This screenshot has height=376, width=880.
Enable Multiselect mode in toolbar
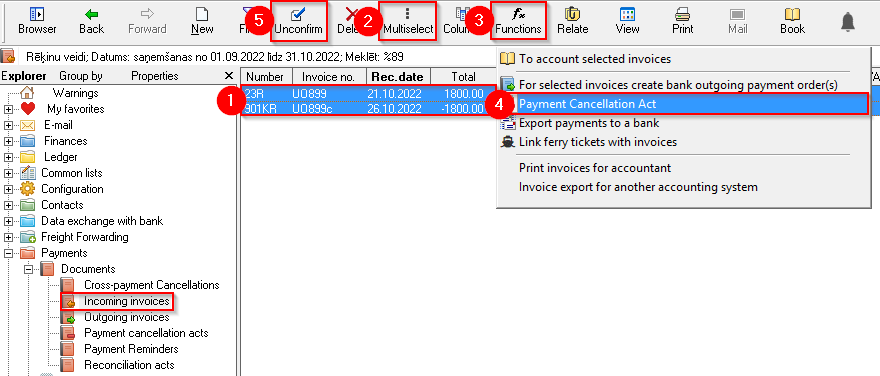pyautogui.click(x=408, y=21)
